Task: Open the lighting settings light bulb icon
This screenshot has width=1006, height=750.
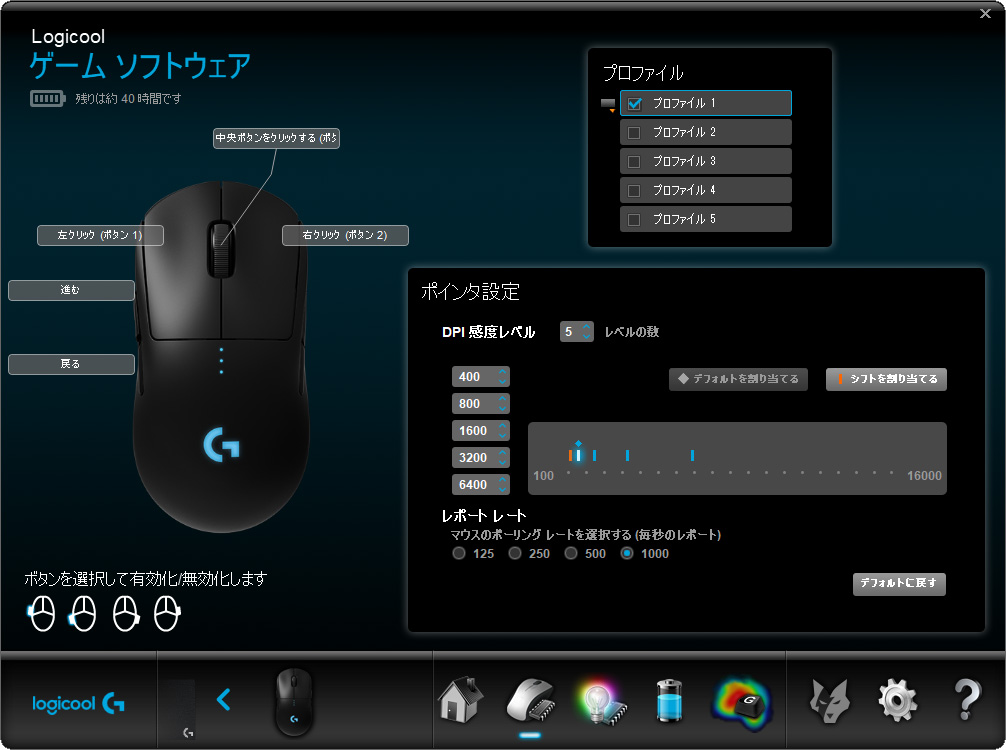Action: pos(601,703)
